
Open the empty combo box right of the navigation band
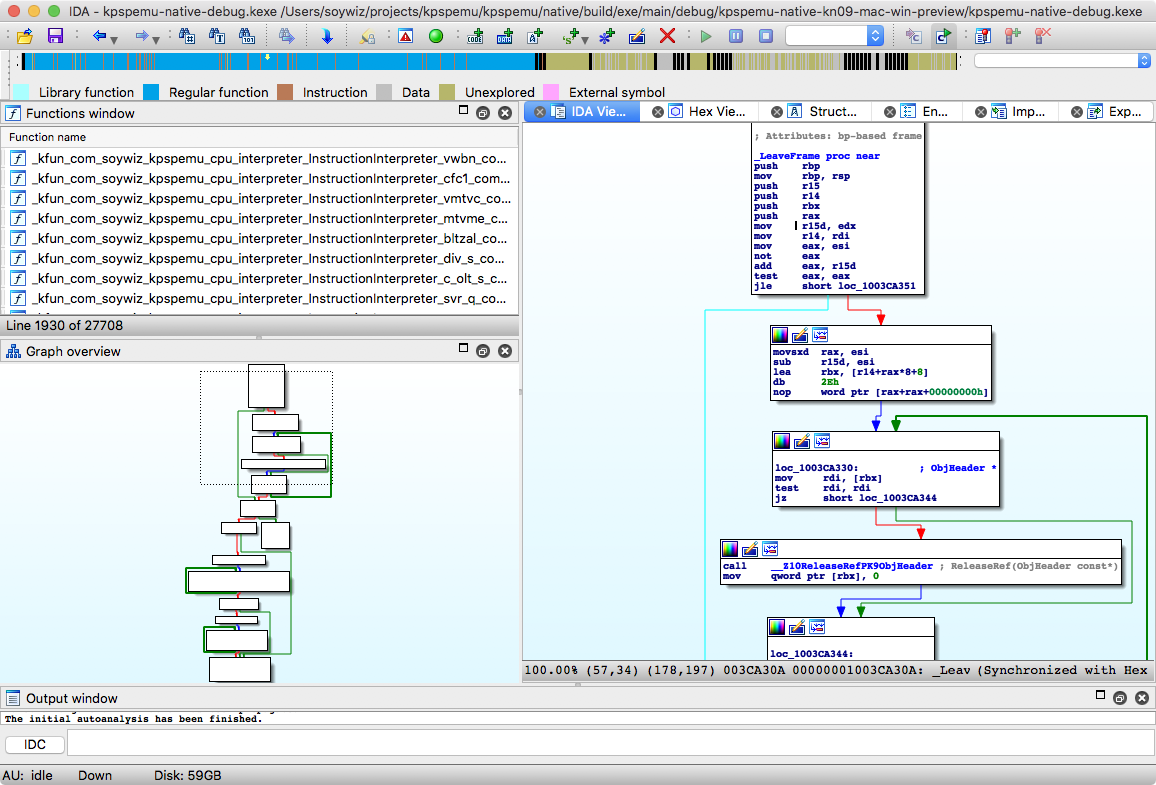pos(1144,61)
